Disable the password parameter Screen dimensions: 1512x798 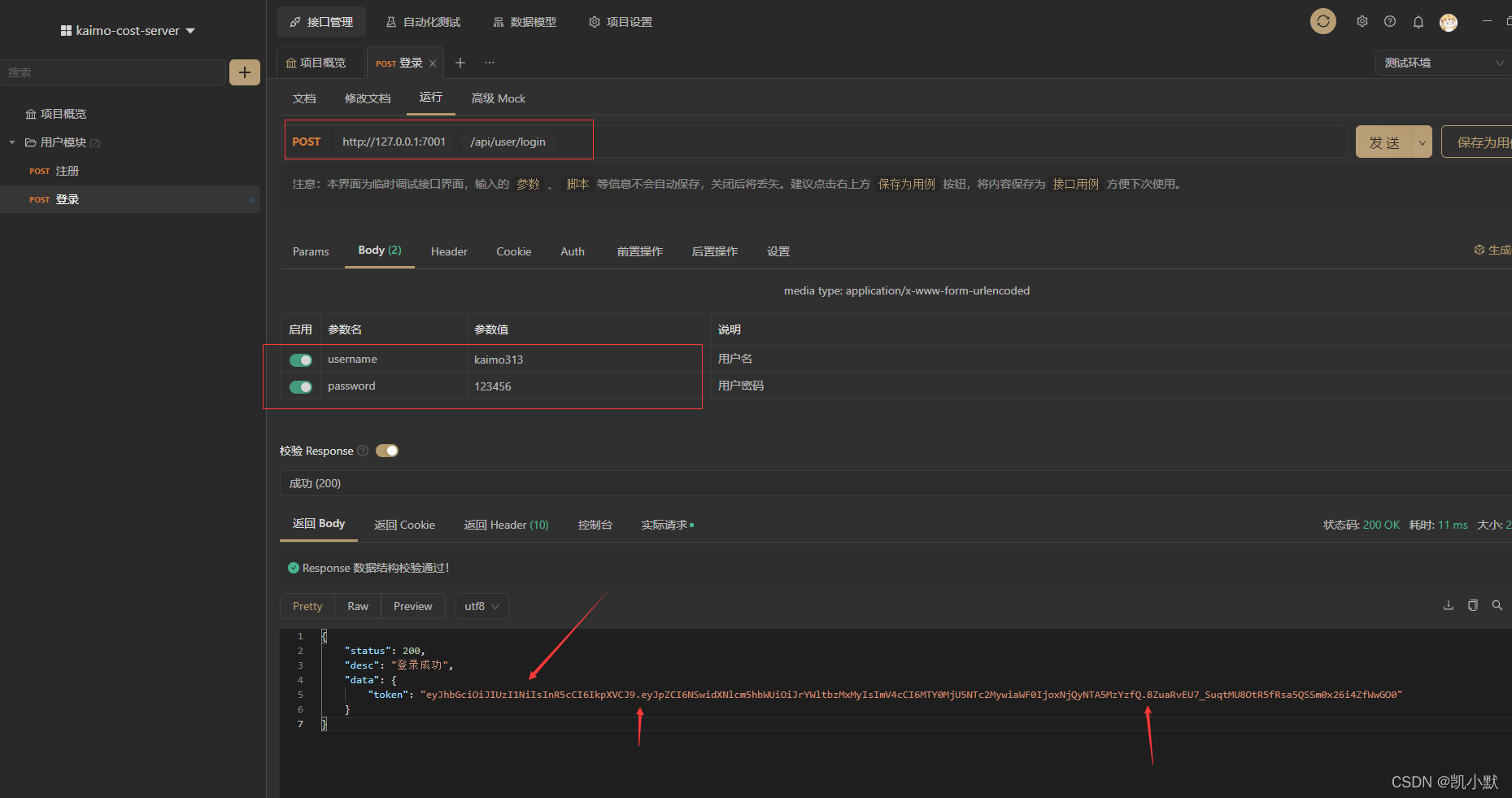(x=300, y=386)
